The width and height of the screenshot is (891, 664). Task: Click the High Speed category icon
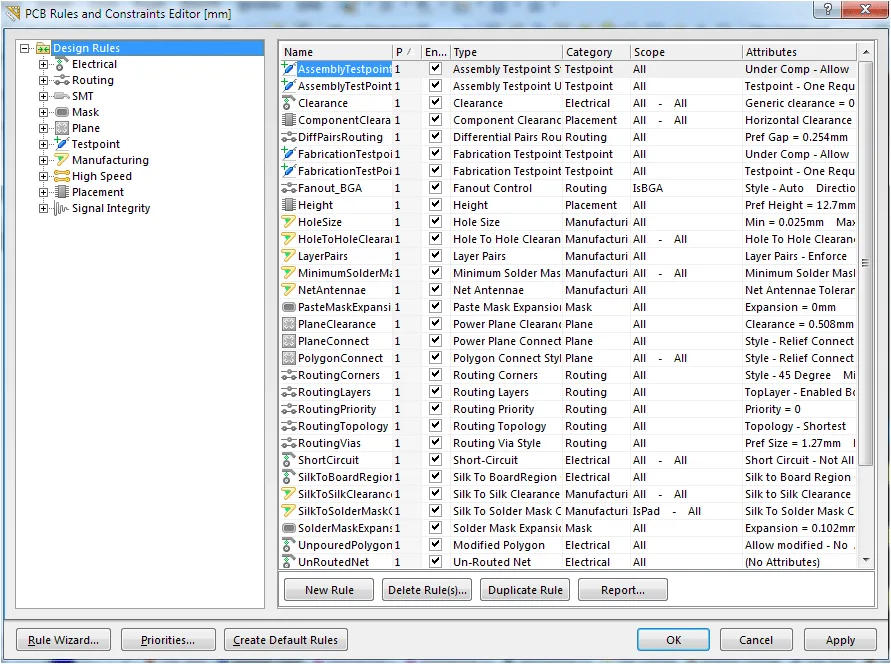(x=61, y=176)
